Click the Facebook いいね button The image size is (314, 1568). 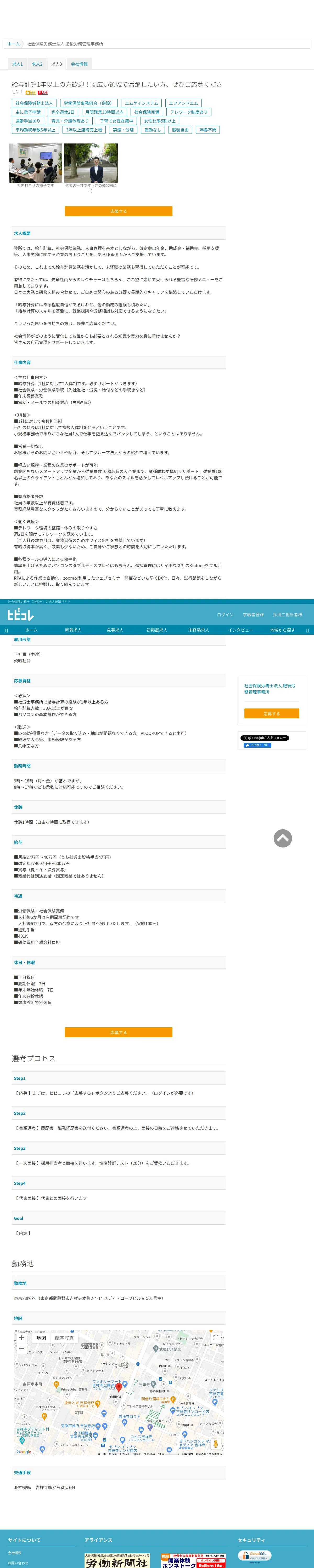coord(257,745)
